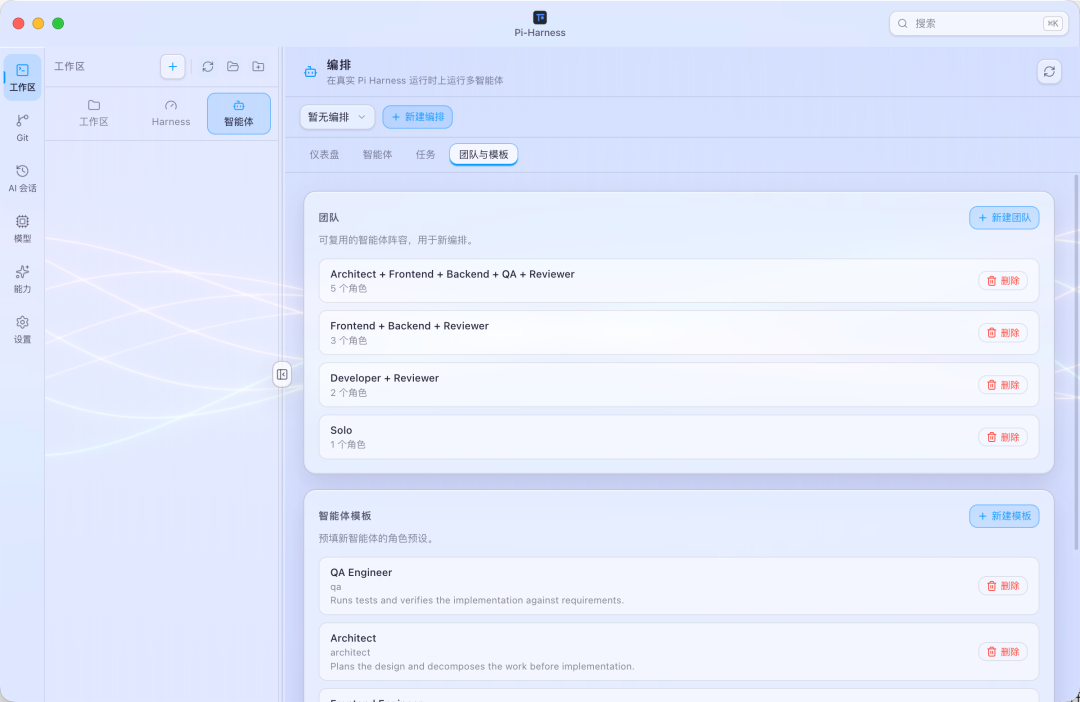Click the 新建编排 button
Viewport: 1080px width, 702px height.
(x=417, y=117)
